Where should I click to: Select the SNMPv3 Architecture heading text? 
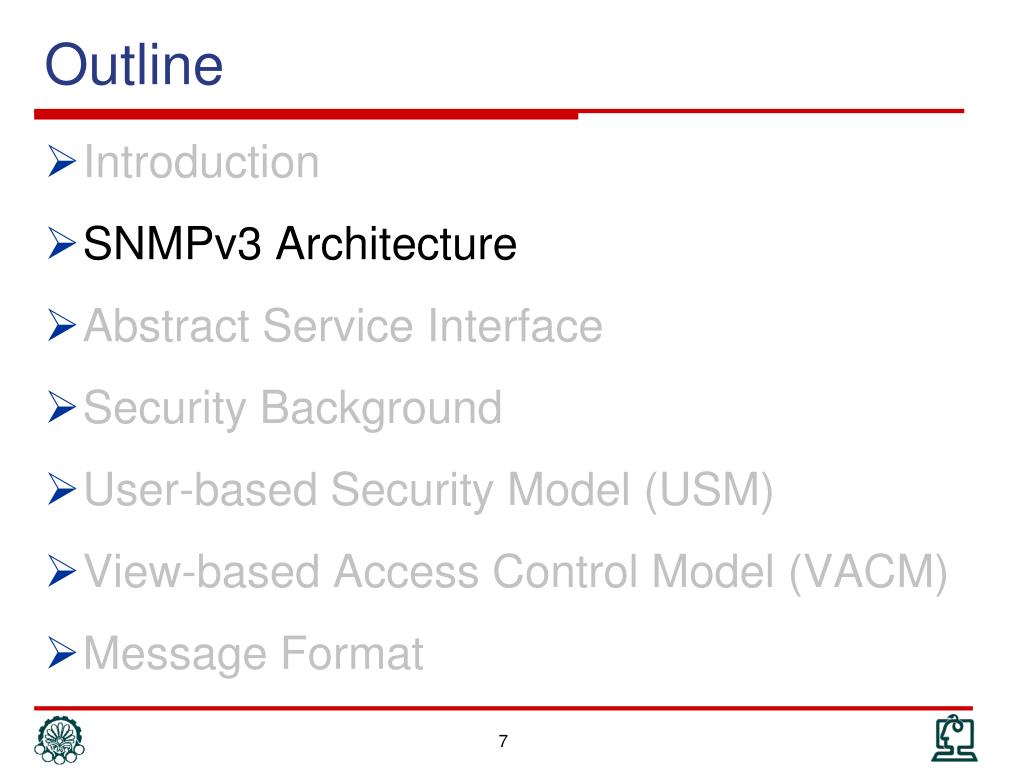pos(300,244)
